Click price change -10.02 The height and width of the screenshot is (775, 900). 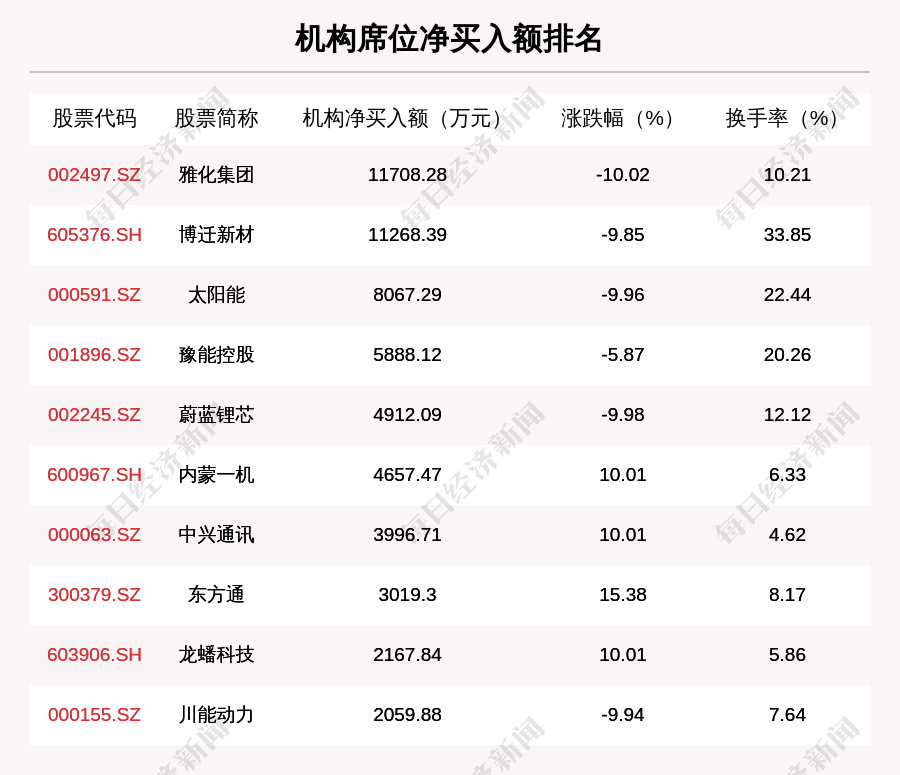tap(623, 175)
